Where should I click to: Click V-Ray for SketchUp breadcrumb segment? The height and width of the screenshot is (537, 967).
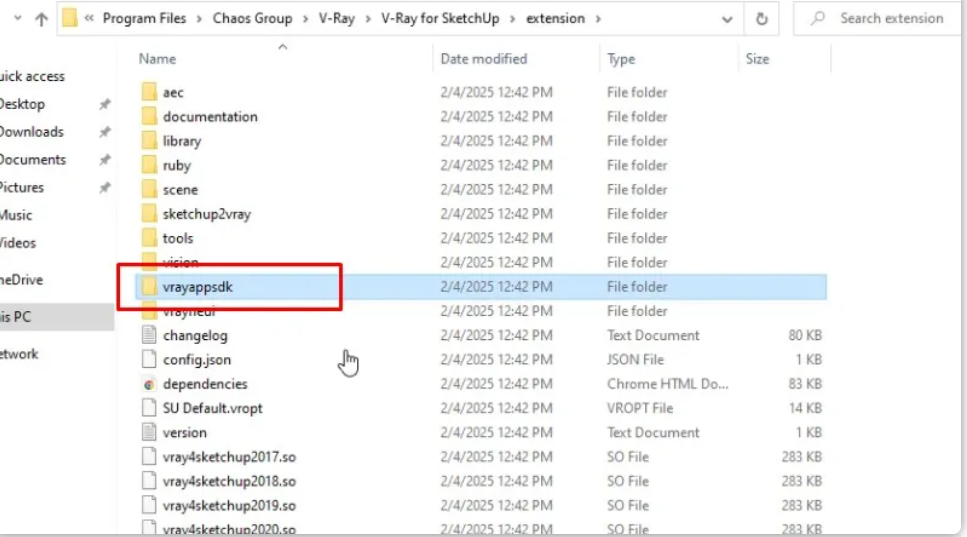(x=444, y=19)
